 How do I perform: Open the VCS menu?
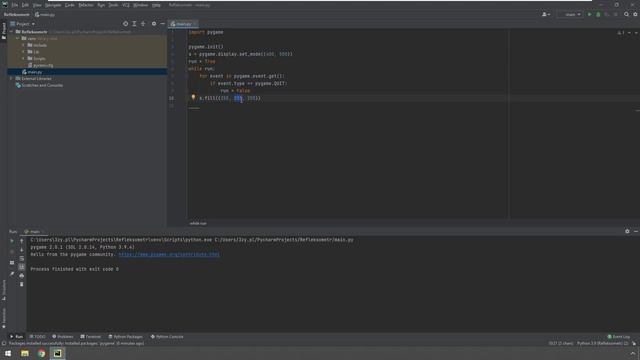126,5
